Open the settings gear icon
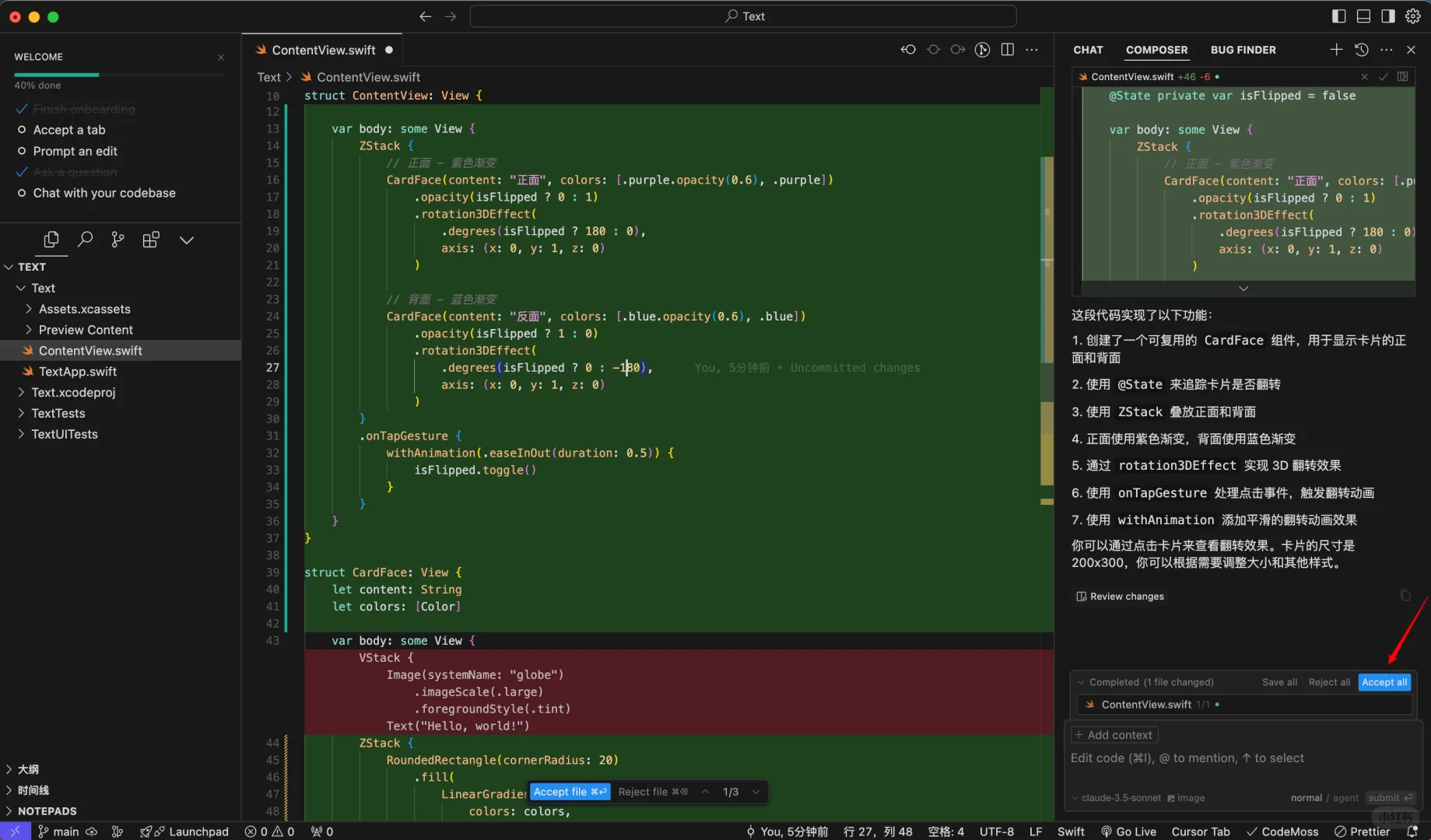 pos(1413,16)
